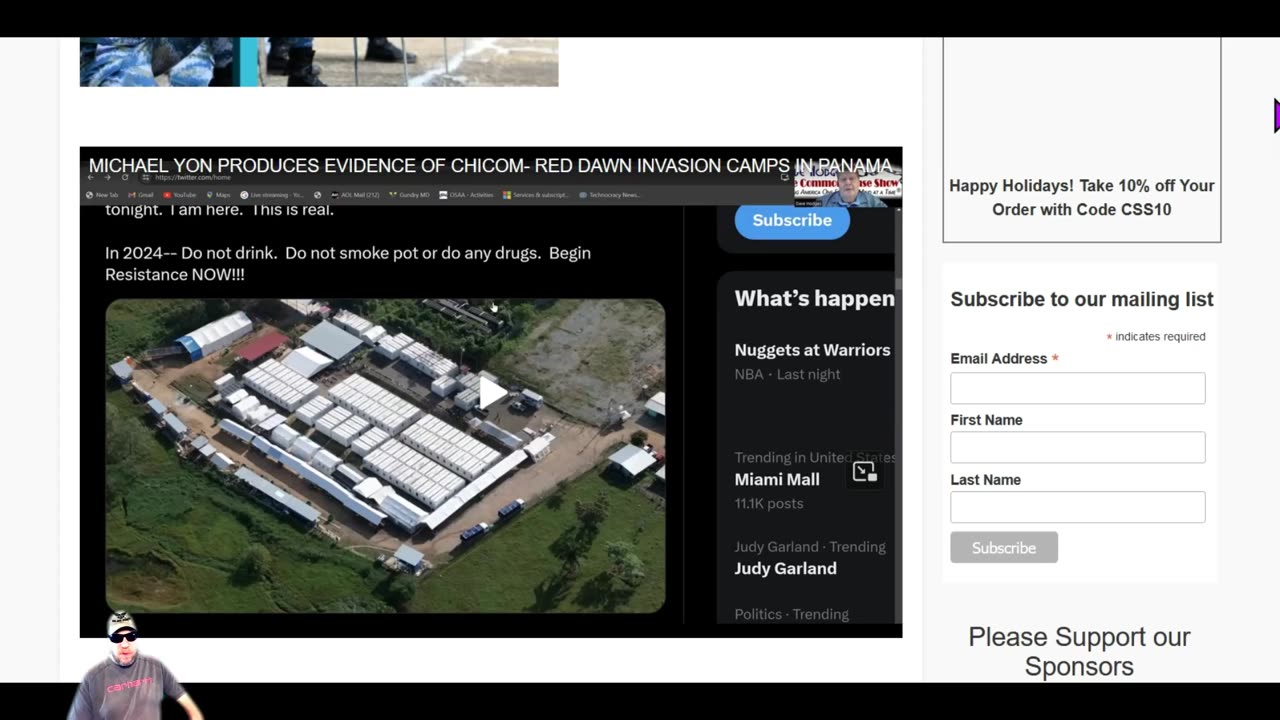
Task: Open the New Tab bookmark
Action: (x=102, y=195)
